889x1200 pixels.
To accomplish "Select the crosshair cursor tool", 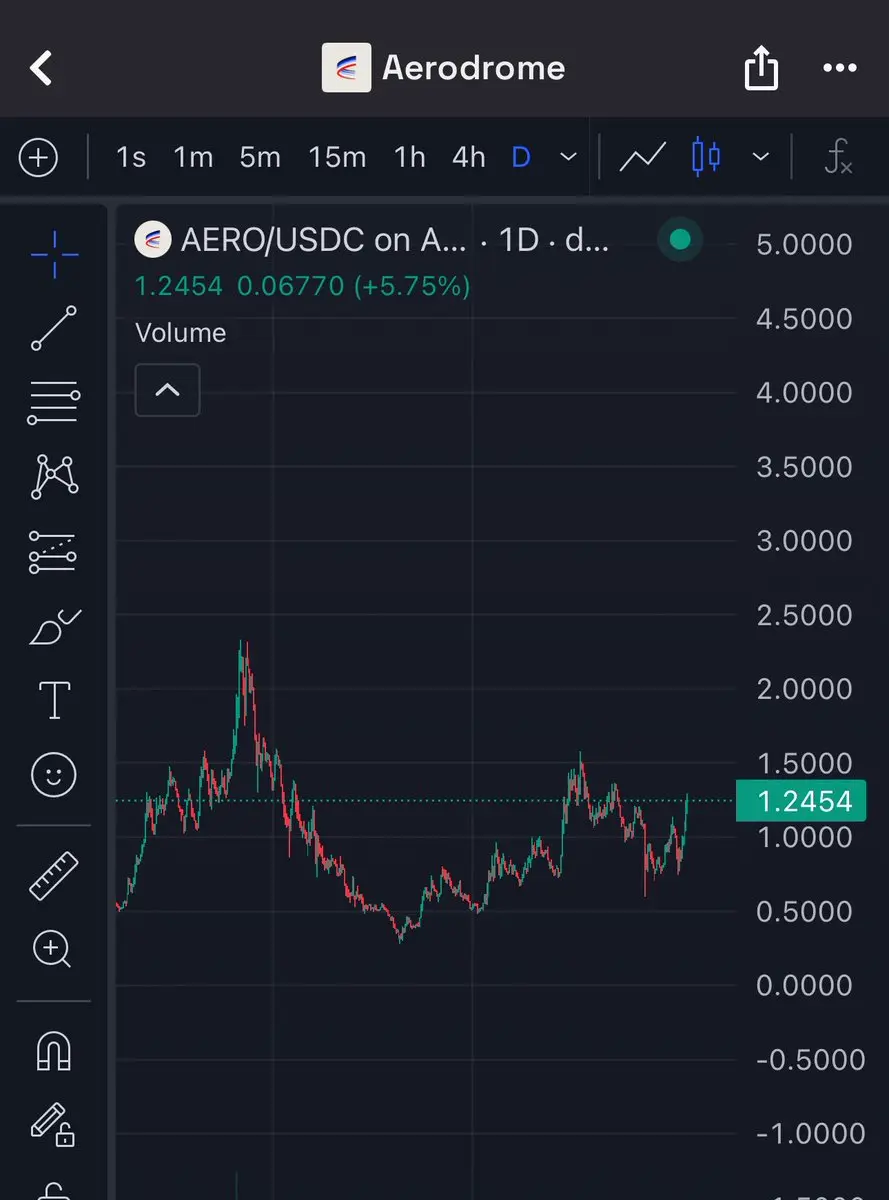I will click(x=54, y=254).
